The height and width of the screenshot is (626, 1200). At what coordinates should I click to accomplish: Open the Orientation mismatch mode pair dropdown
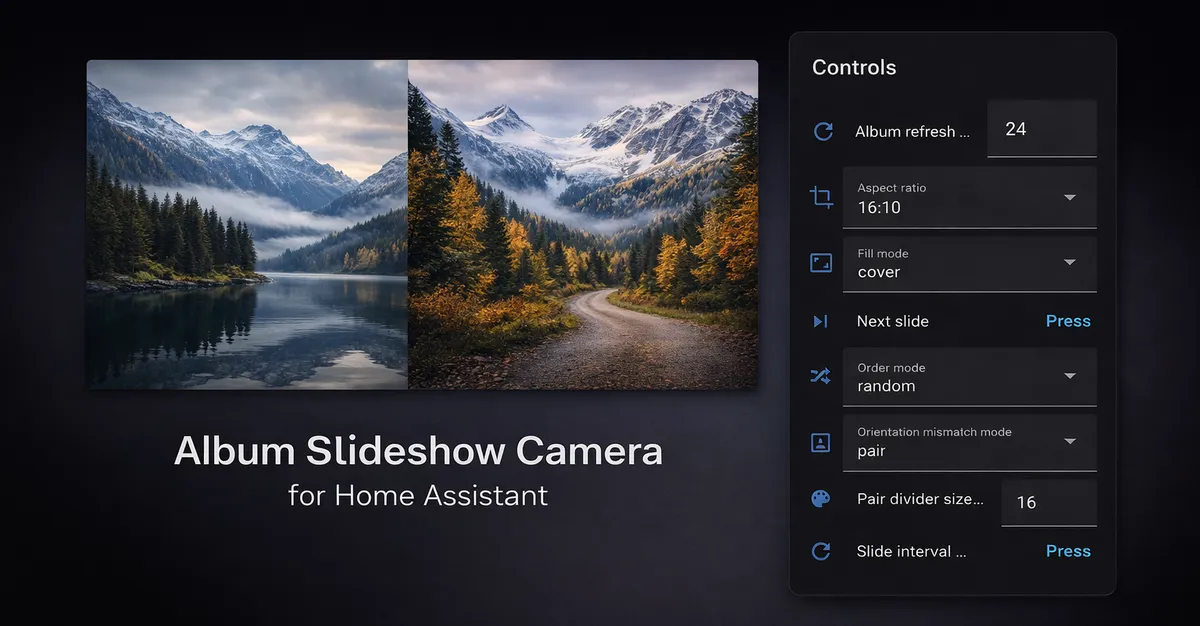point(970,443)
